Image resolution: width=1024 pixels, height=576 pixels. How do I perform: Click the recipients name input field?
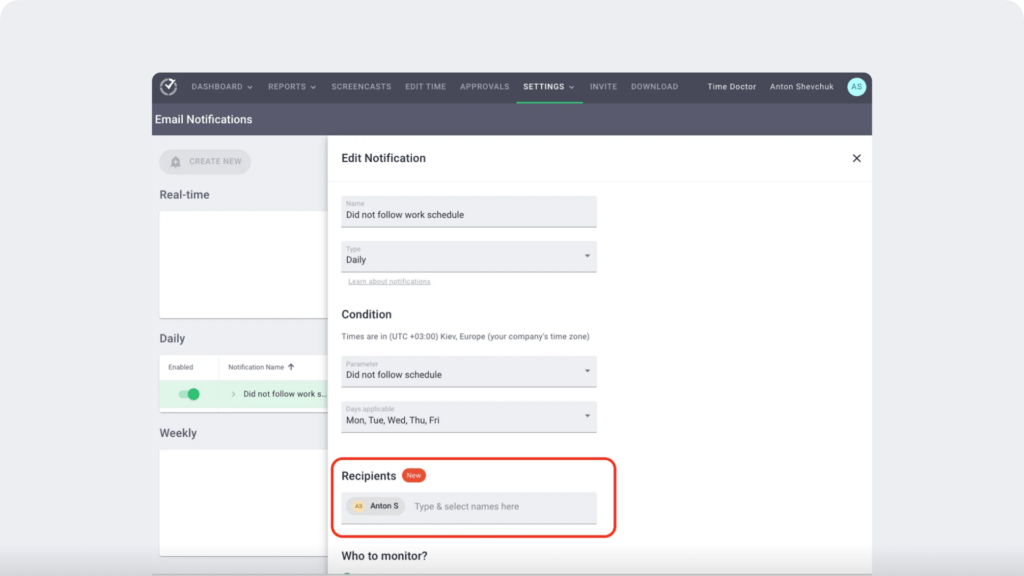tap(500, 507)
